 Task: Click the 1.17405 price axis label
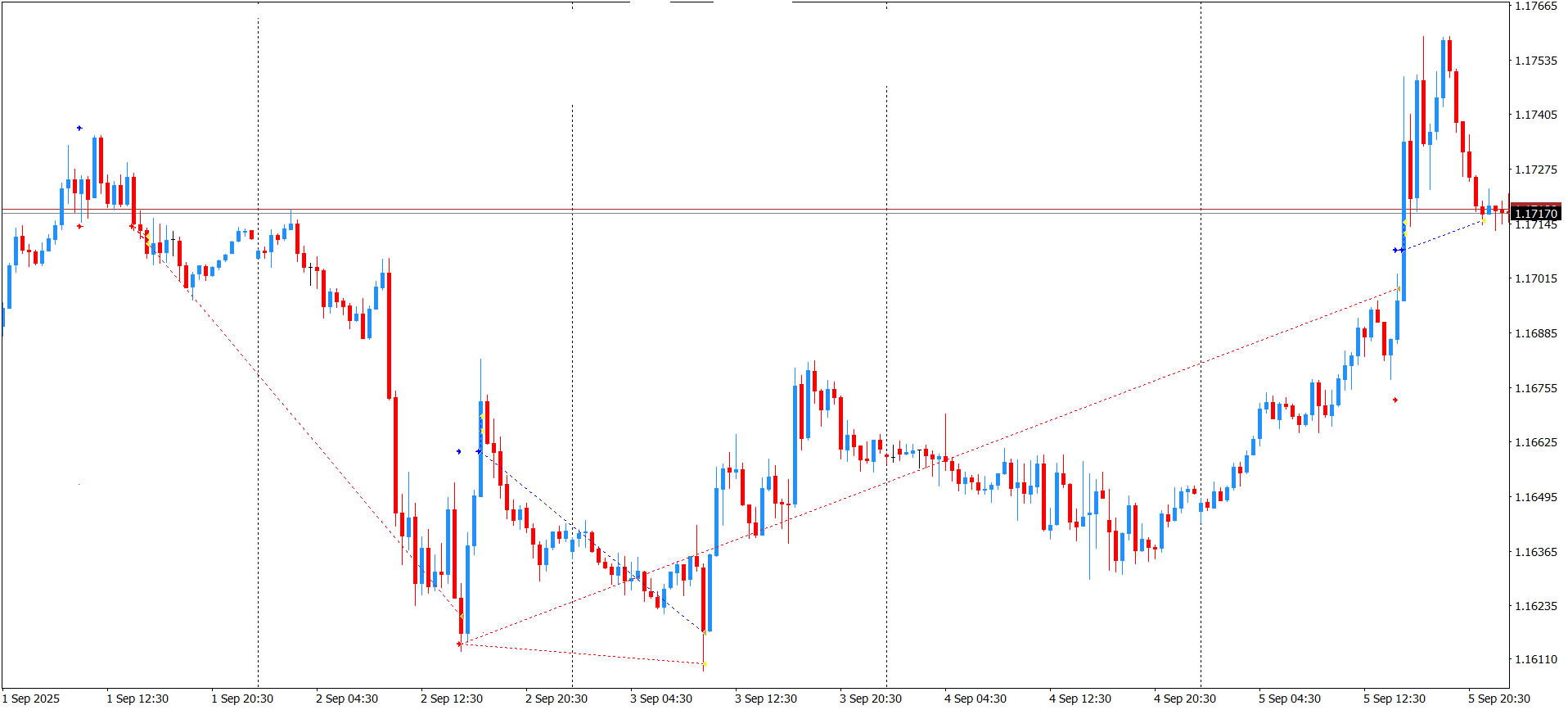(x=1536, y=115)
